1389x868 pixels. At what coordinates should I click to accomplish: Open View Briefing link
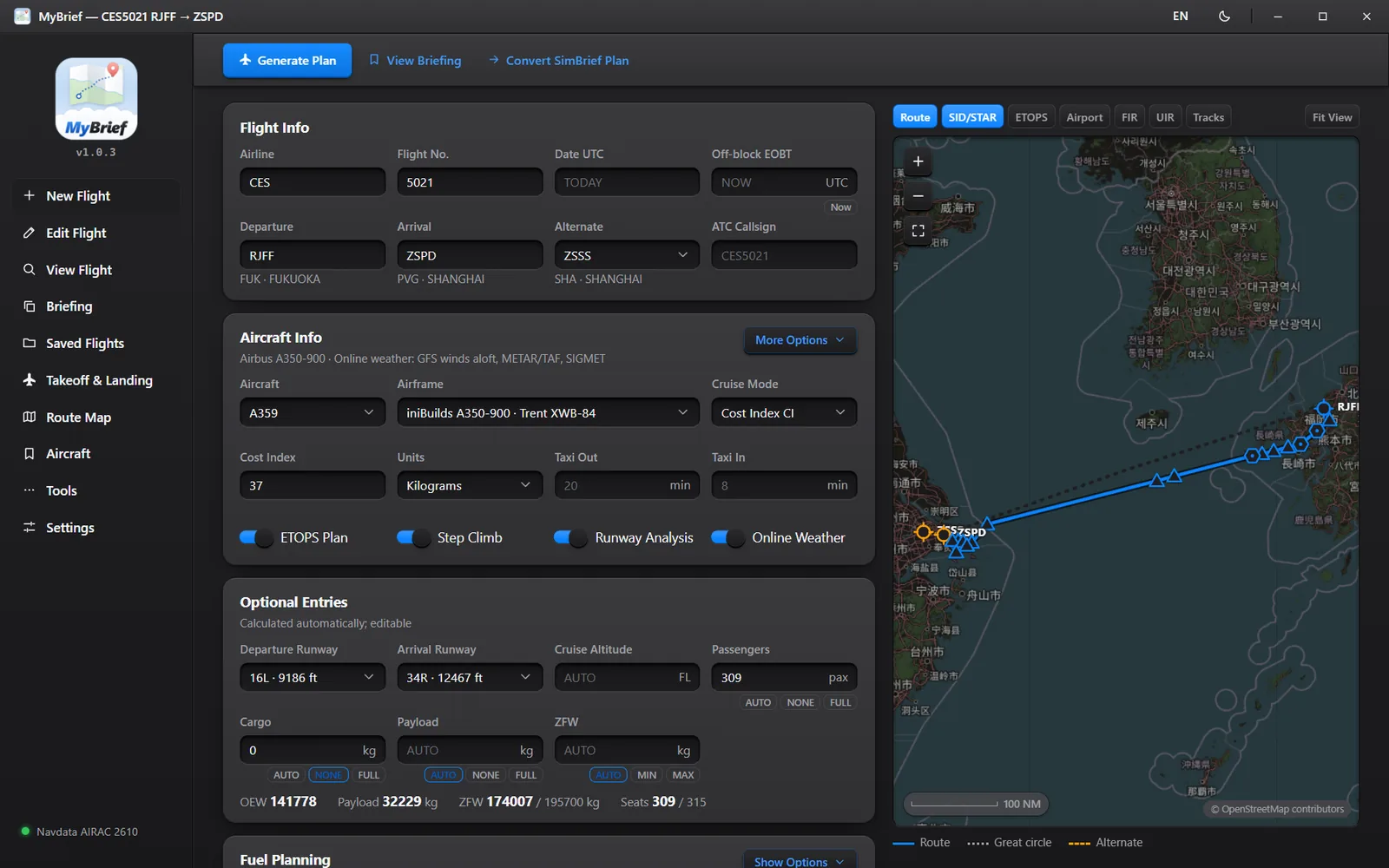click(x=415, y=61)
